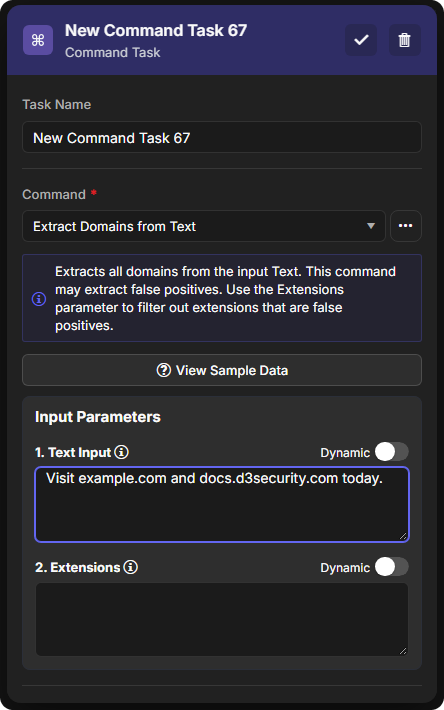Delete the task using the trash icon

[x=405, y=40]
